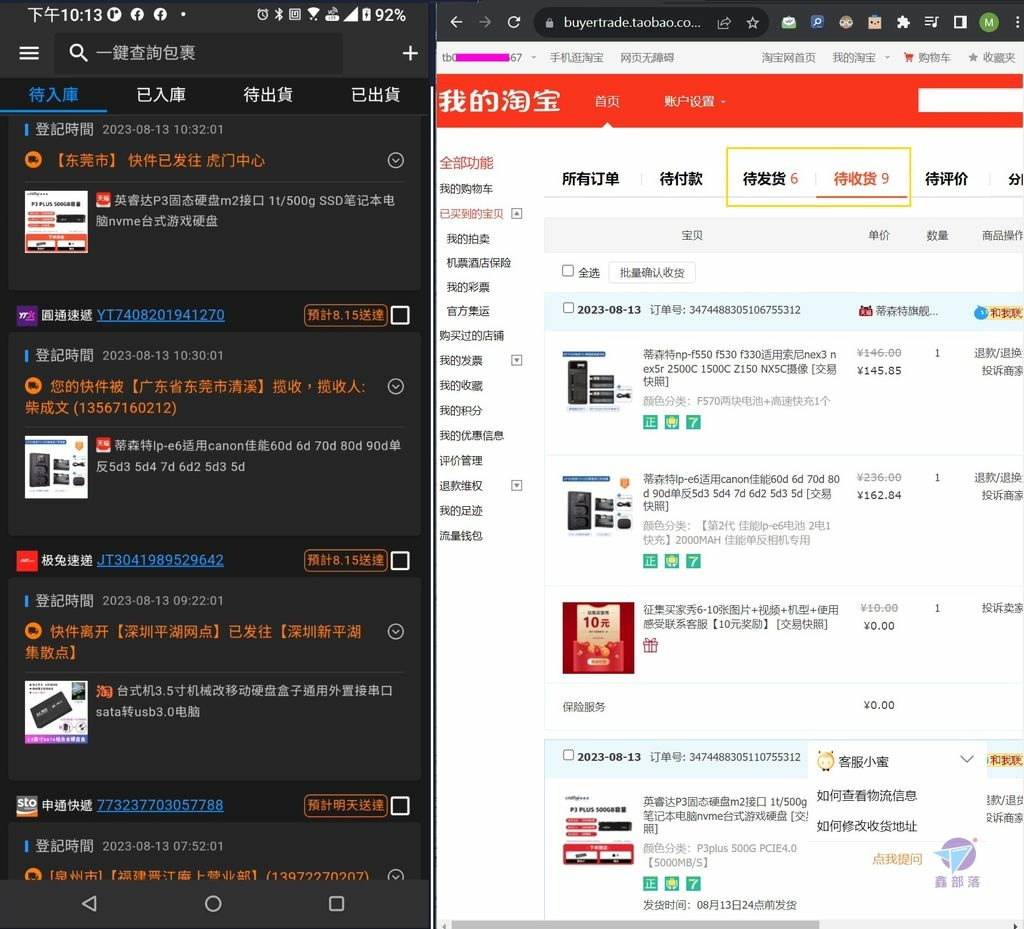Open the 待评价 tab
The height and width of the screenshot is (929, 1024).
[x=946, y=178]
